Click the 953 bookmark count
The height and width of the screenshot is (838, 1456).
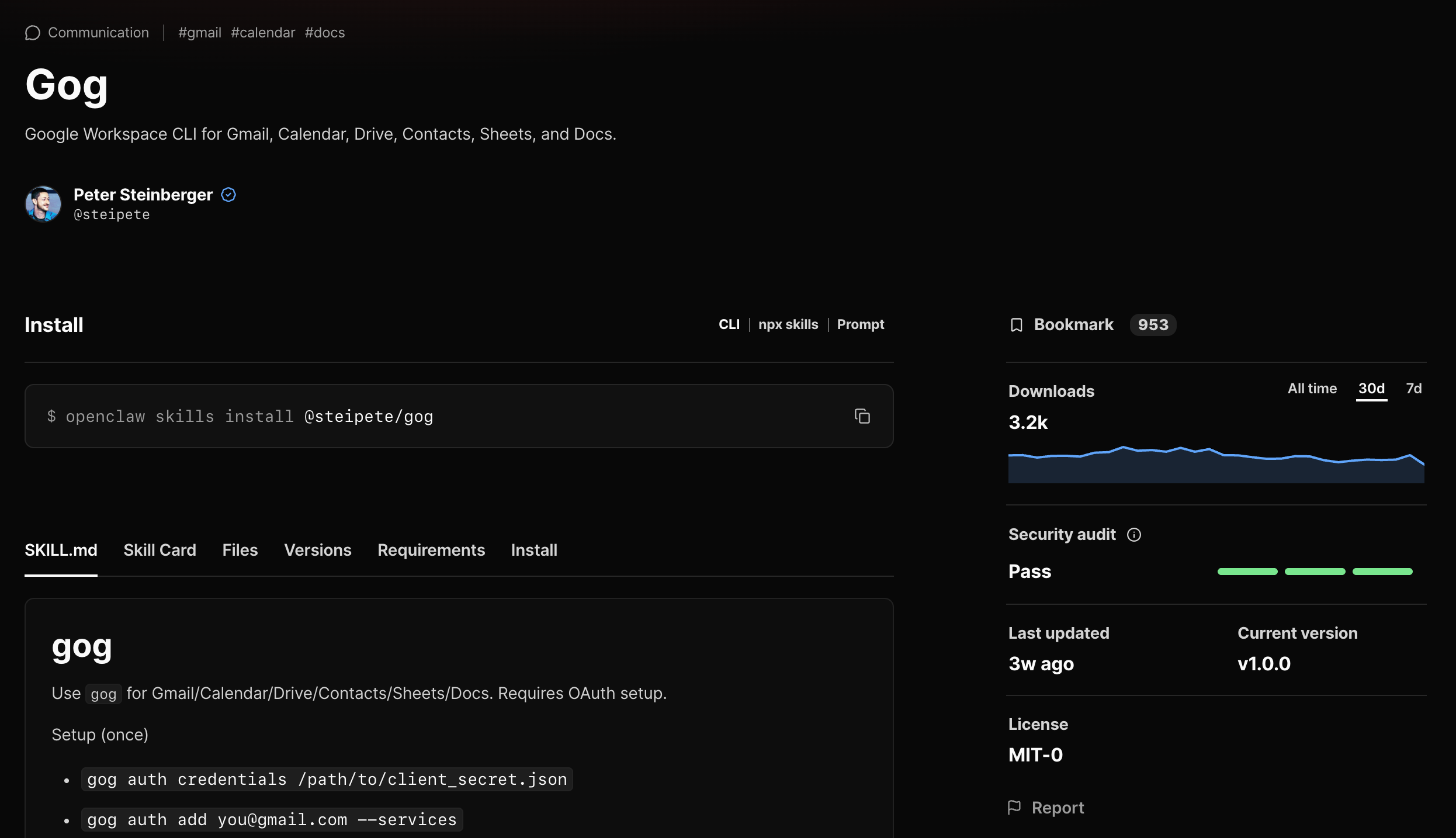pos(1153,325)
